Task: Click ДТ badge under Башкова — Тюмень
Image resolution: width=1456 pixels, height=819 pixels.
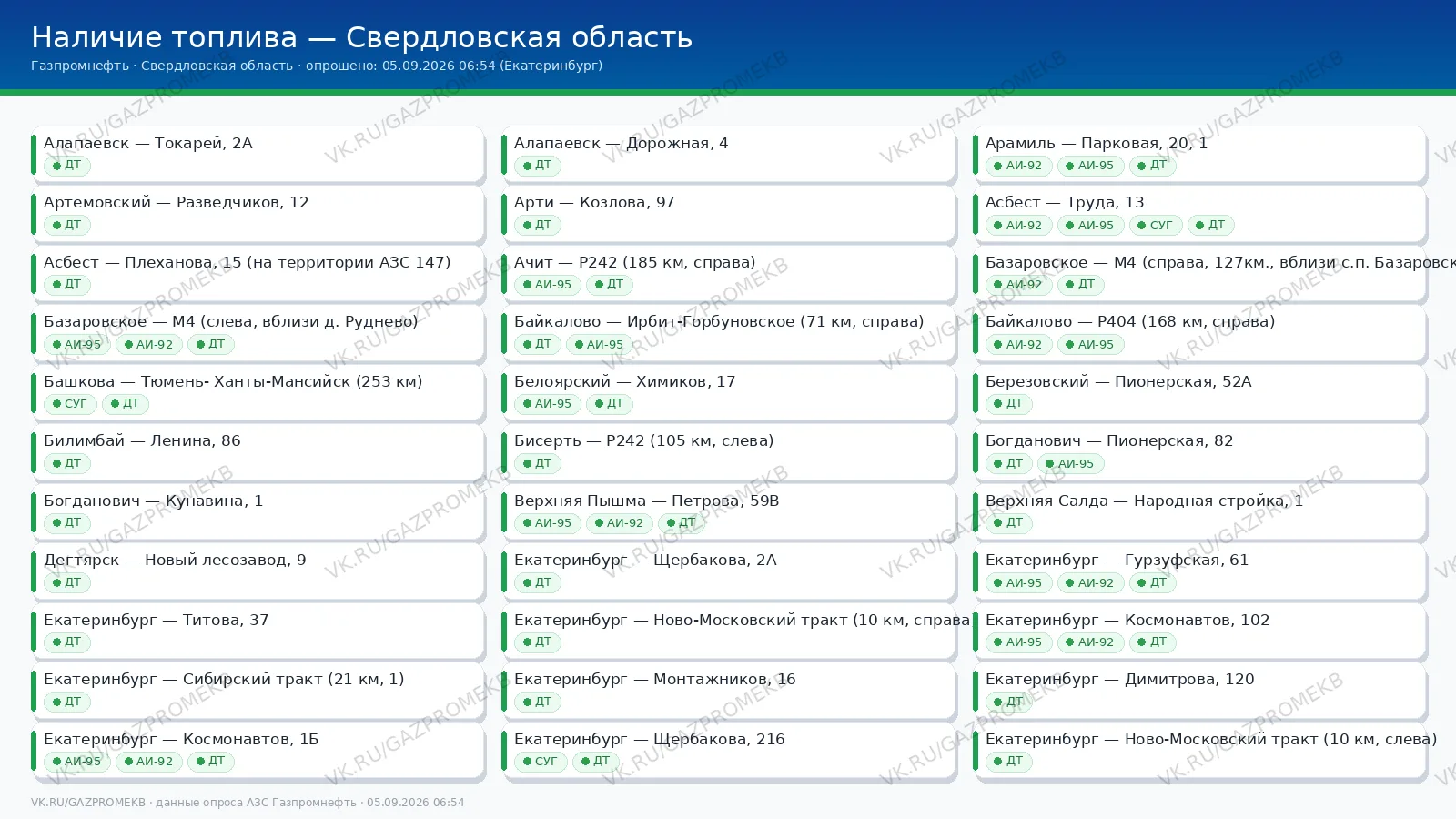Action: tap(126, 404)
